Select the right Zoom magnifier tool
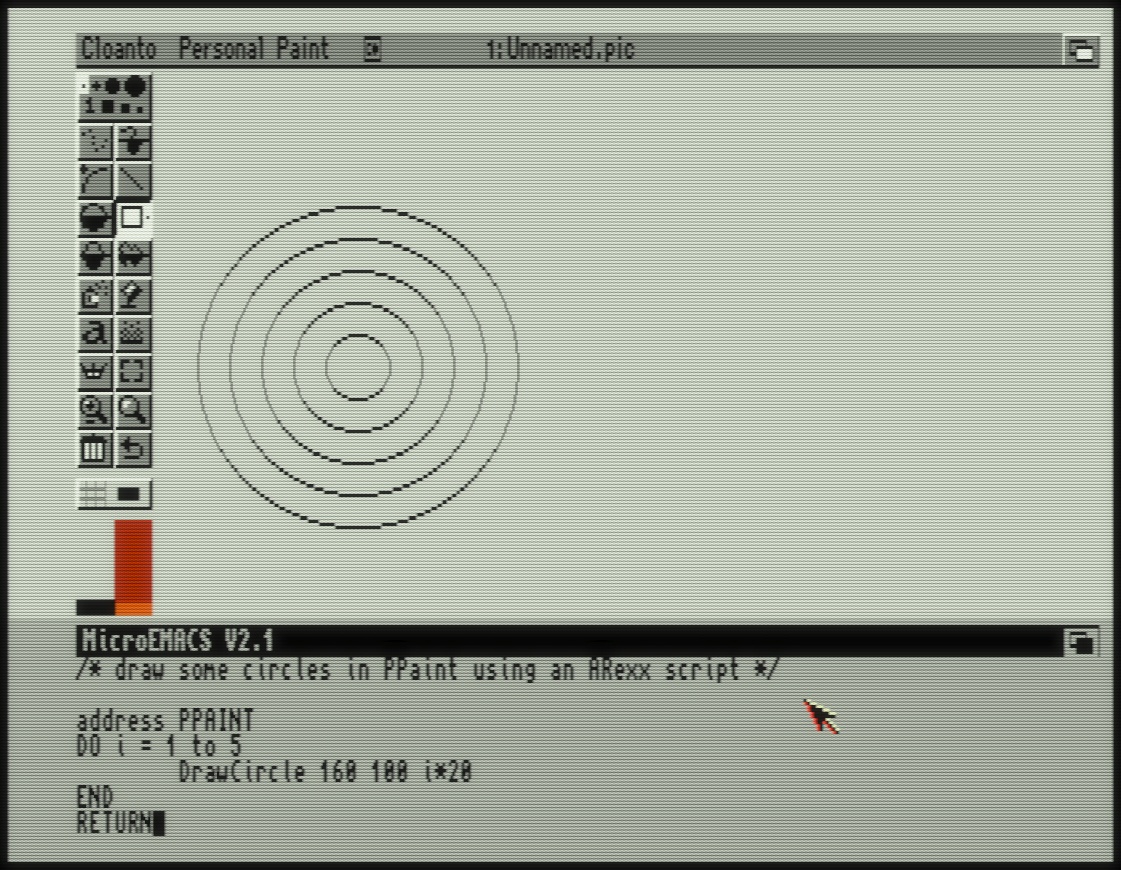 133,411
